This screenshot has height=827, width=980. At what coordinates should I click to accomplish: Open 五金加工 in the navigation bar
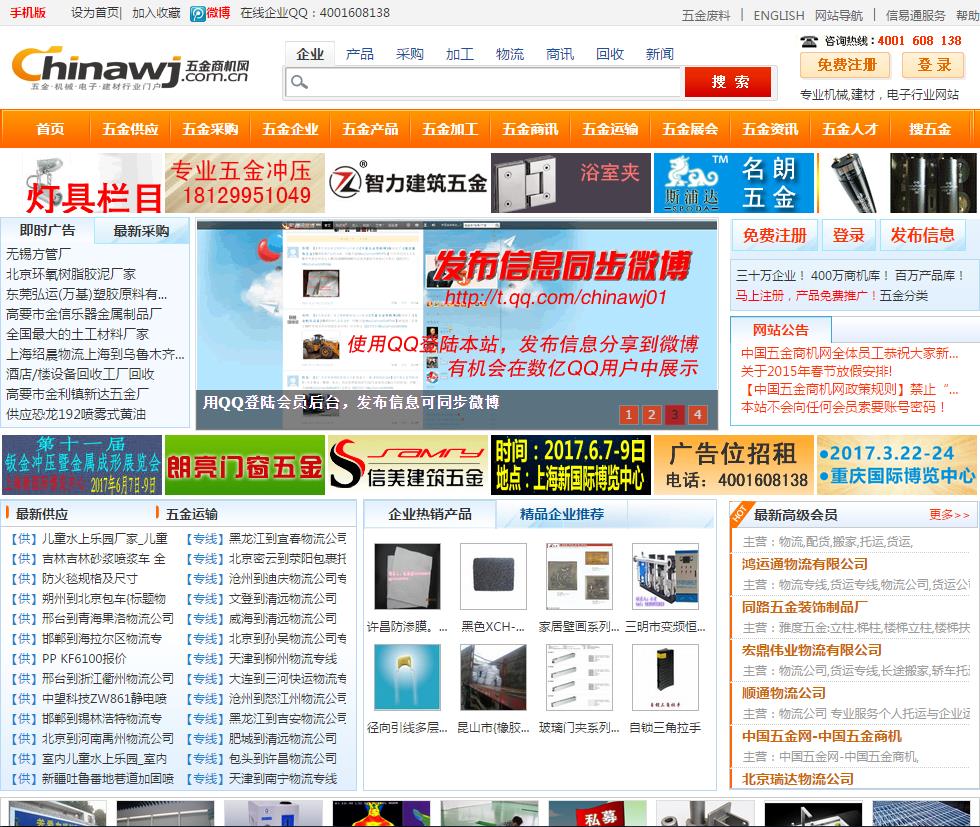click(450, 129)
